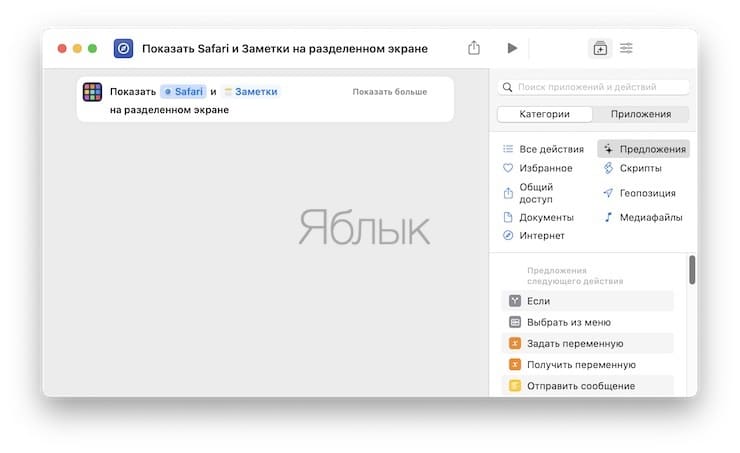Minimize the window with yellow button

tap(77, 49)
